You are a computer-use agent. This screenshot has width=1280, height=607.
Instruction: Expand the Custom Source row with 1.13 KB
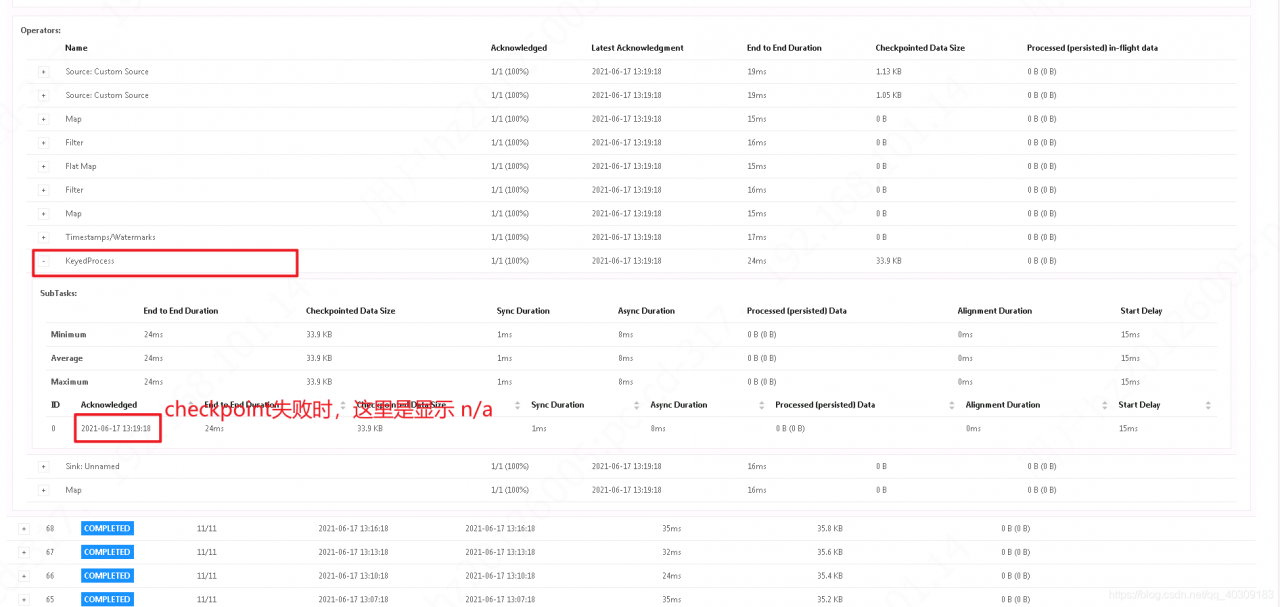[x=43, y=72]
